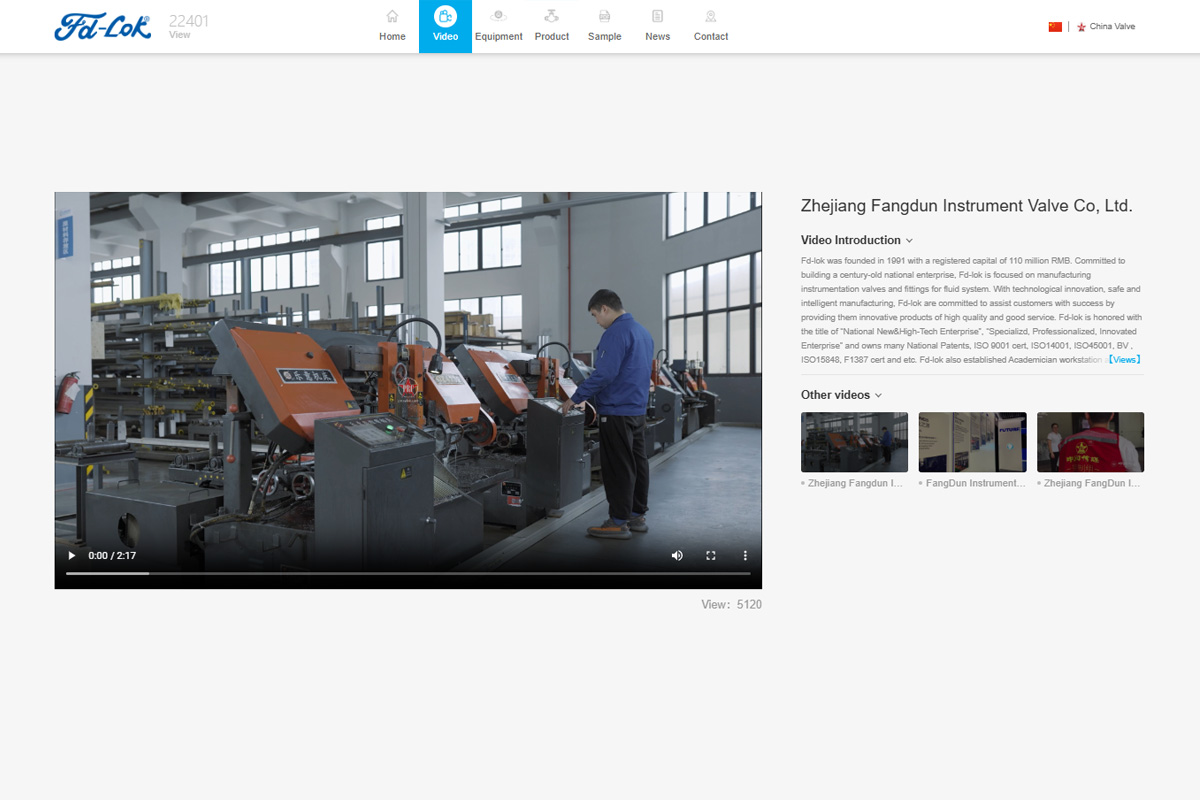Open the FangDun Instrument video thumbnail
This screenshot has width=1200, height=800.
point(972,442)
